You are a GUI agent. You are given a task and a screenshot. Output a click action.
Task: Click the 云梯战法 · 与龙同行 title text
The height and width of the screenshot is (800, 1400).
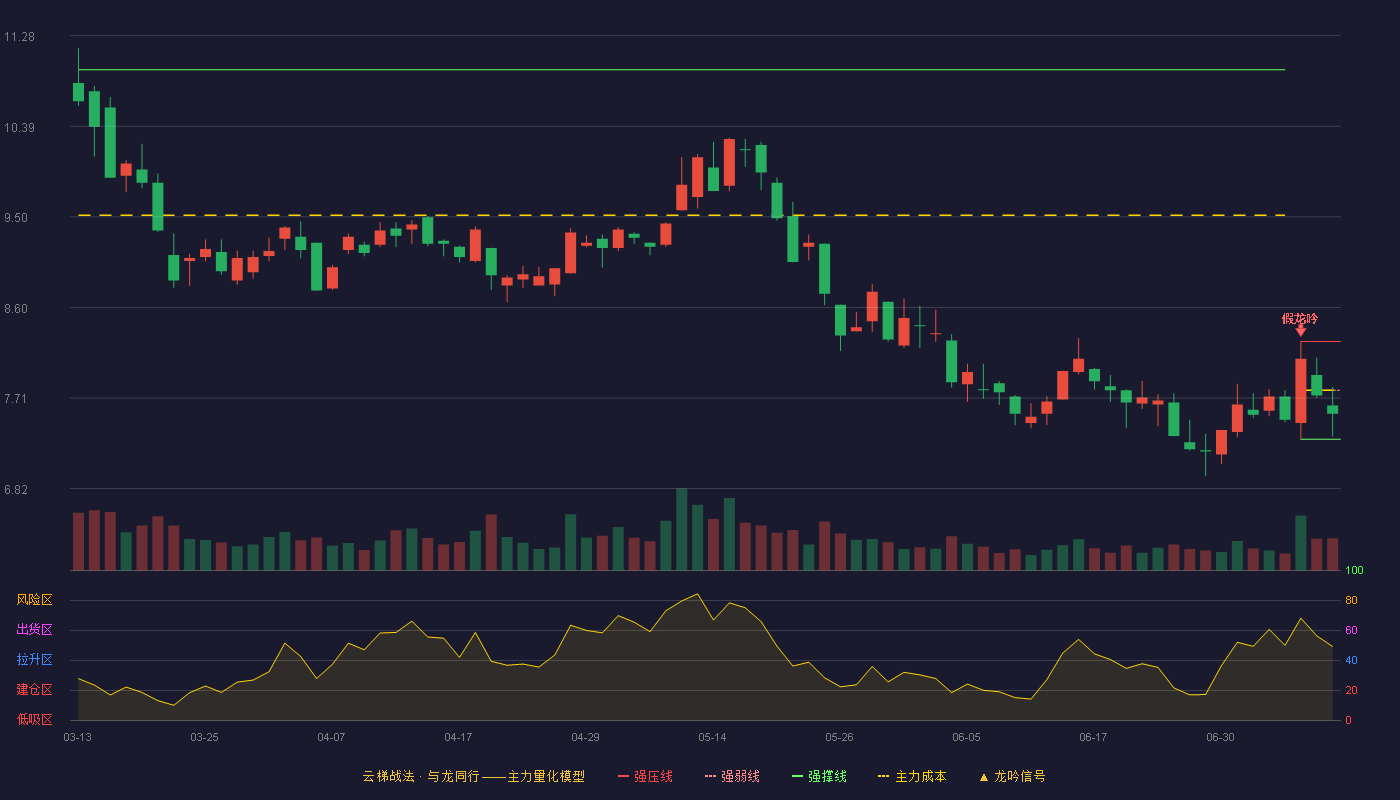421,776
